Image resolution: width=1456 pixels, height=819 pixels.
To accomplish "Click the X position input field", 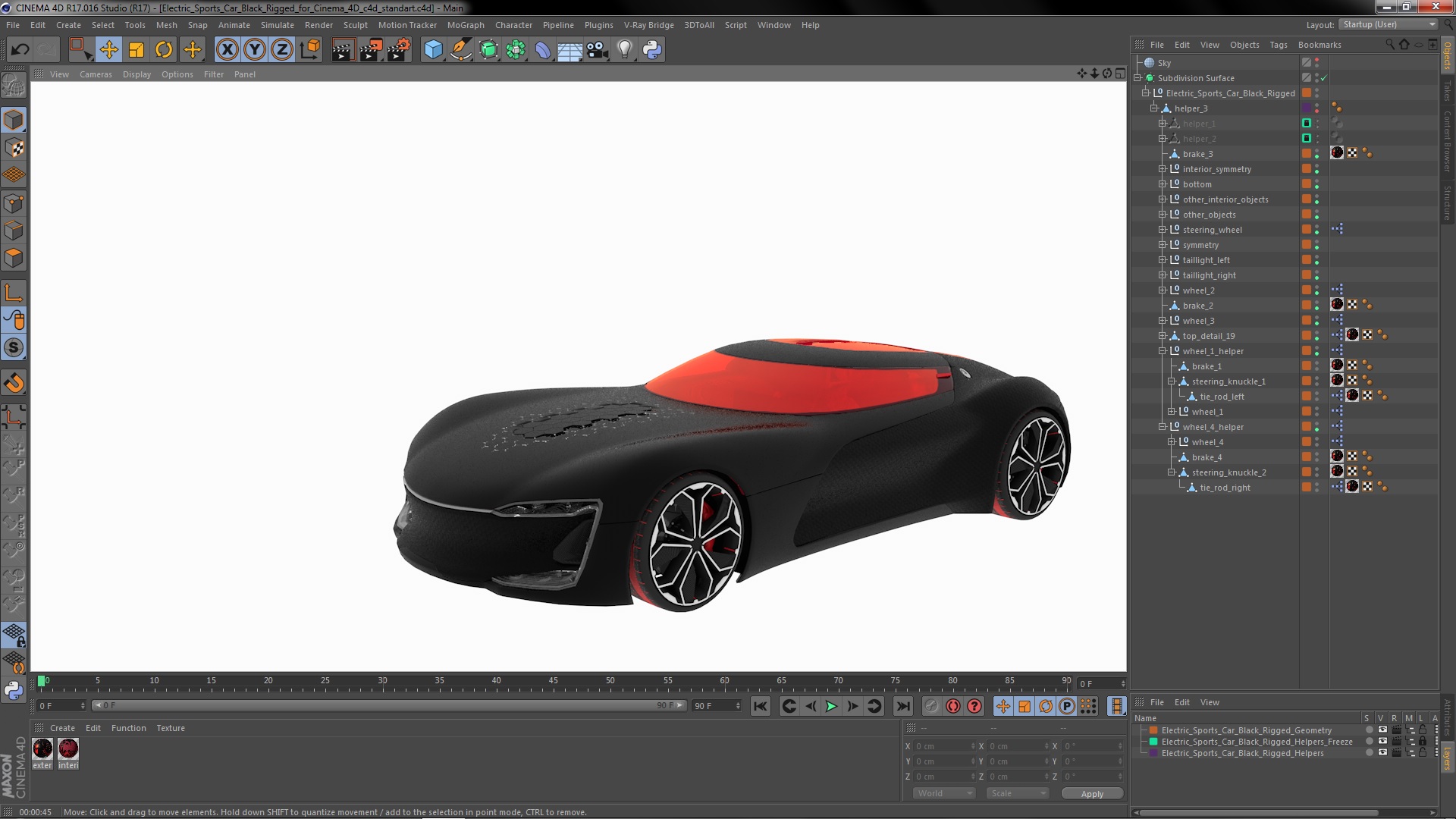I will coord(942,746).
